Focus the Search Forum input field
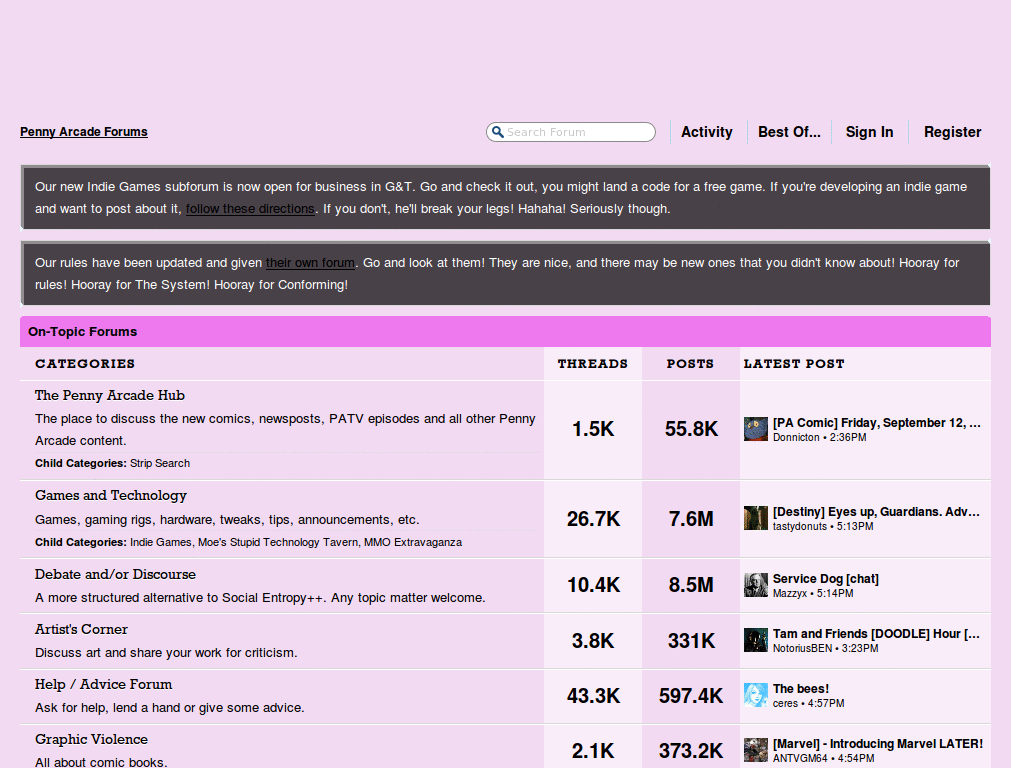 [571, 132]
